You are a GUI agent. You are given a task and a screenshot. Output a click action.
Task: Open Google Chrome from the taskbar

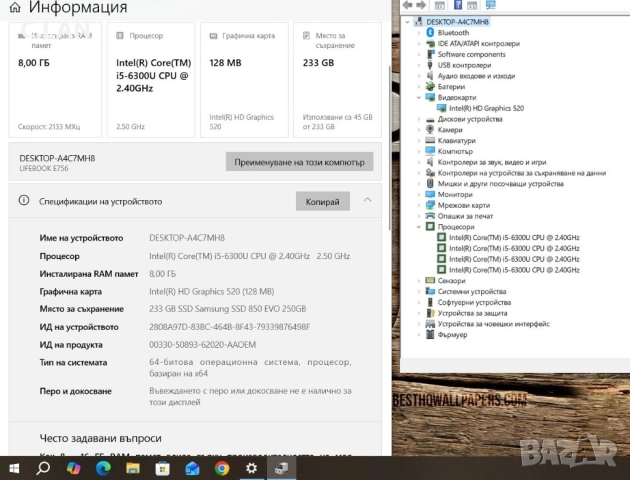point(222,468)
